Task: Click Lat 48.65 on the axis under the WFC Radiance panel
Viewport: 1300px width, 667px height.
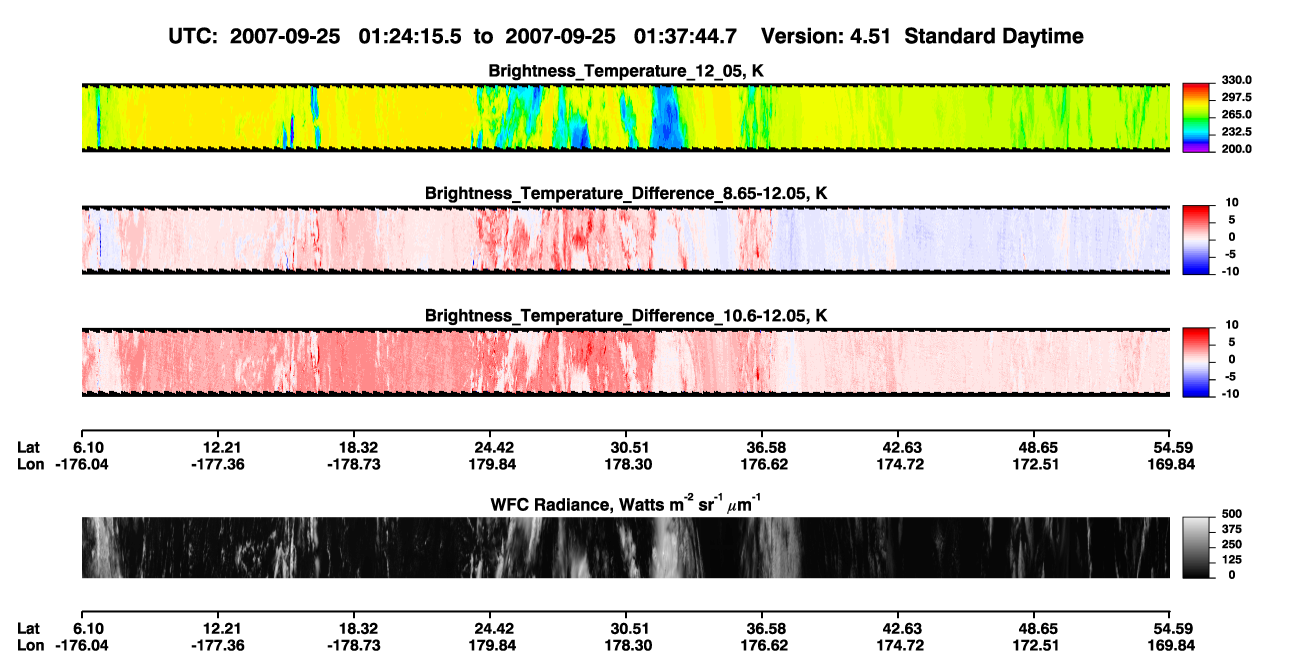Action: coord(1034,628)
